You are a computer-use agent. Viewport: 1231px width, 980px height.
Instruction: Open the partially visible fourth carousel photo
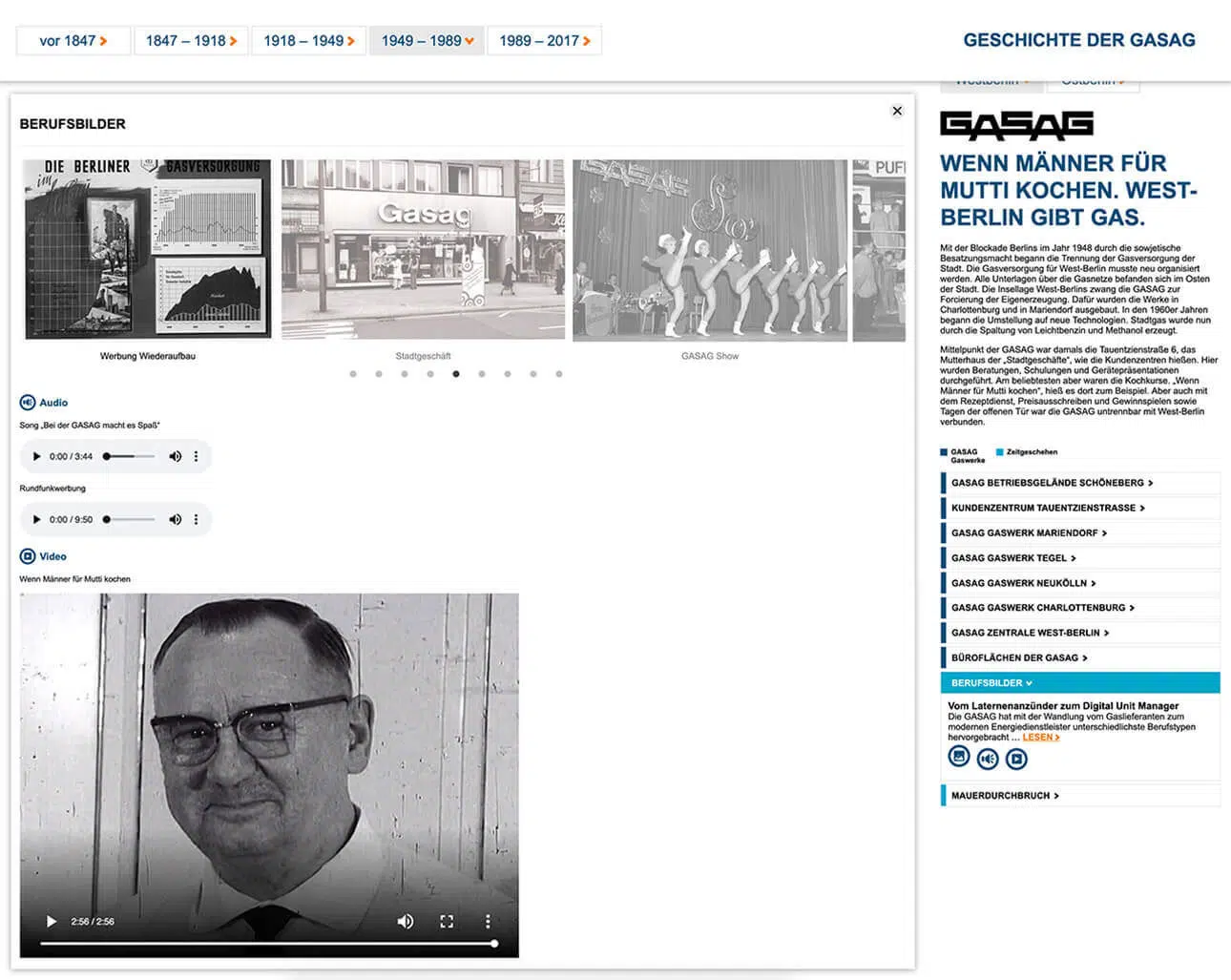tap(879, 250)
